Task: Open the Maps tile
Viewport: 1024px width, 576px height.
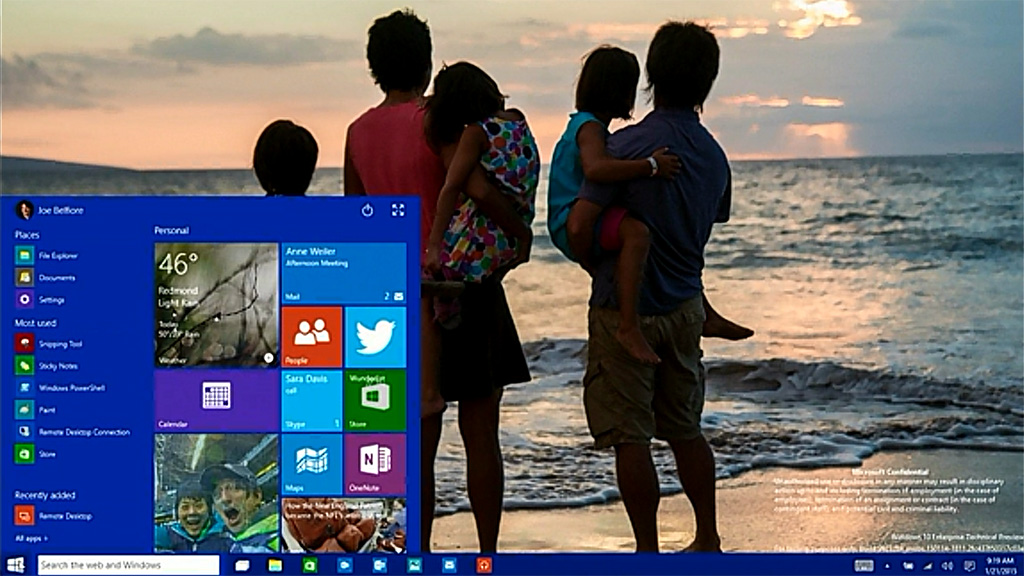Action: coord(312,464)
